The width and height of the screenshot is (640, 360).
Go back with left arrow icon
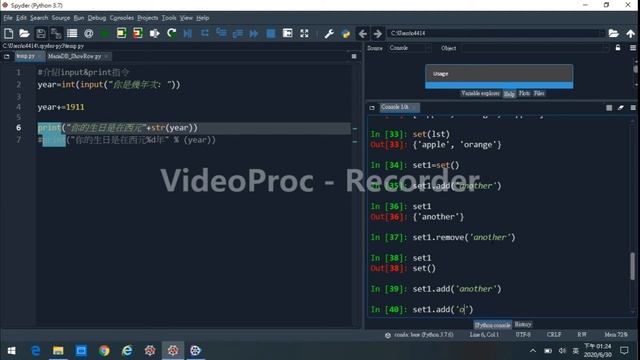pos(362,33)
